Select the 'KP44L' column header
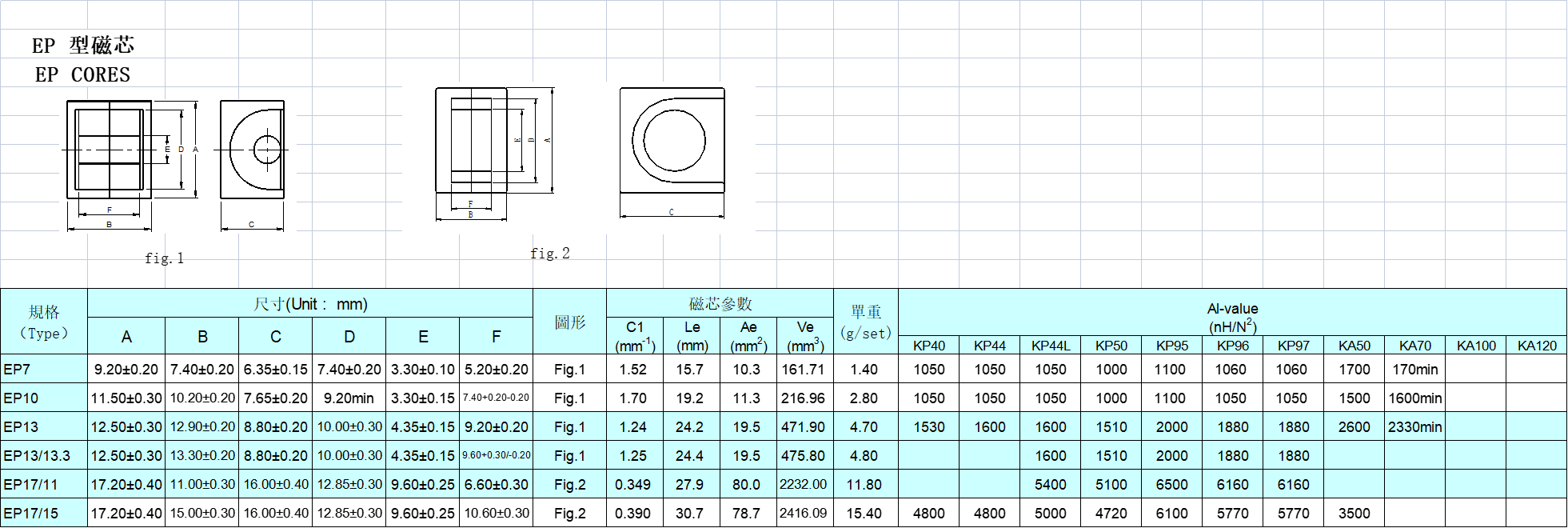The height and width of the screenshot is (528, 1568). point(1051,346)
